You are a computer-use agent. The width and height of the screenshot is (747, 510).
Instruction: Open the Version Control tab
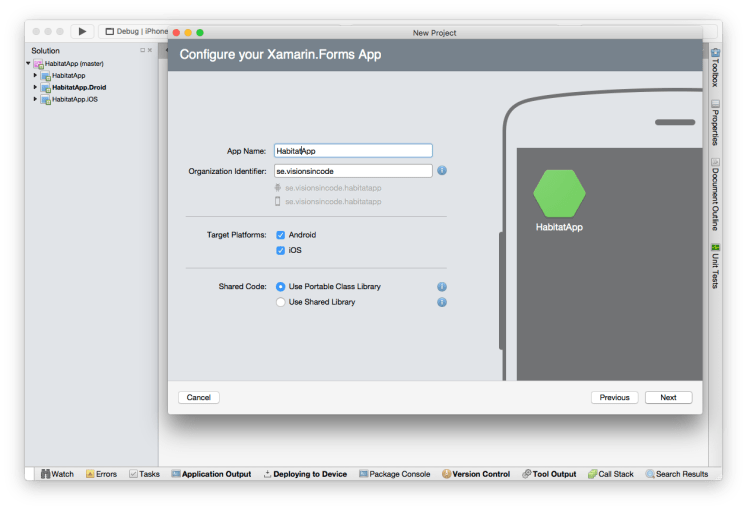click(476, 474)
